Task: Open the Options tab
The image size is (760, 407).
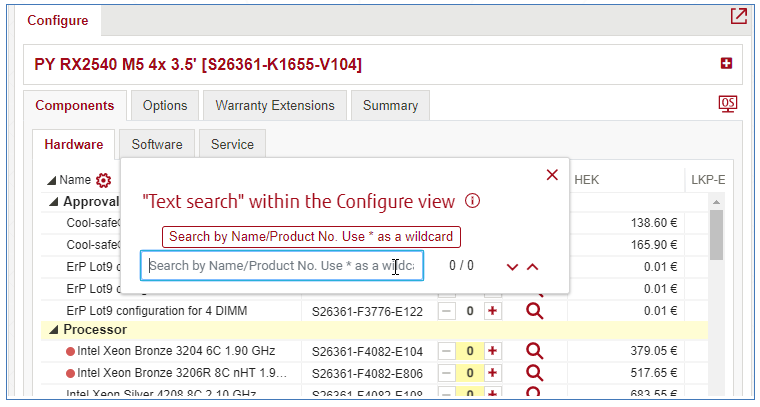Action: (x=165, y=106)
